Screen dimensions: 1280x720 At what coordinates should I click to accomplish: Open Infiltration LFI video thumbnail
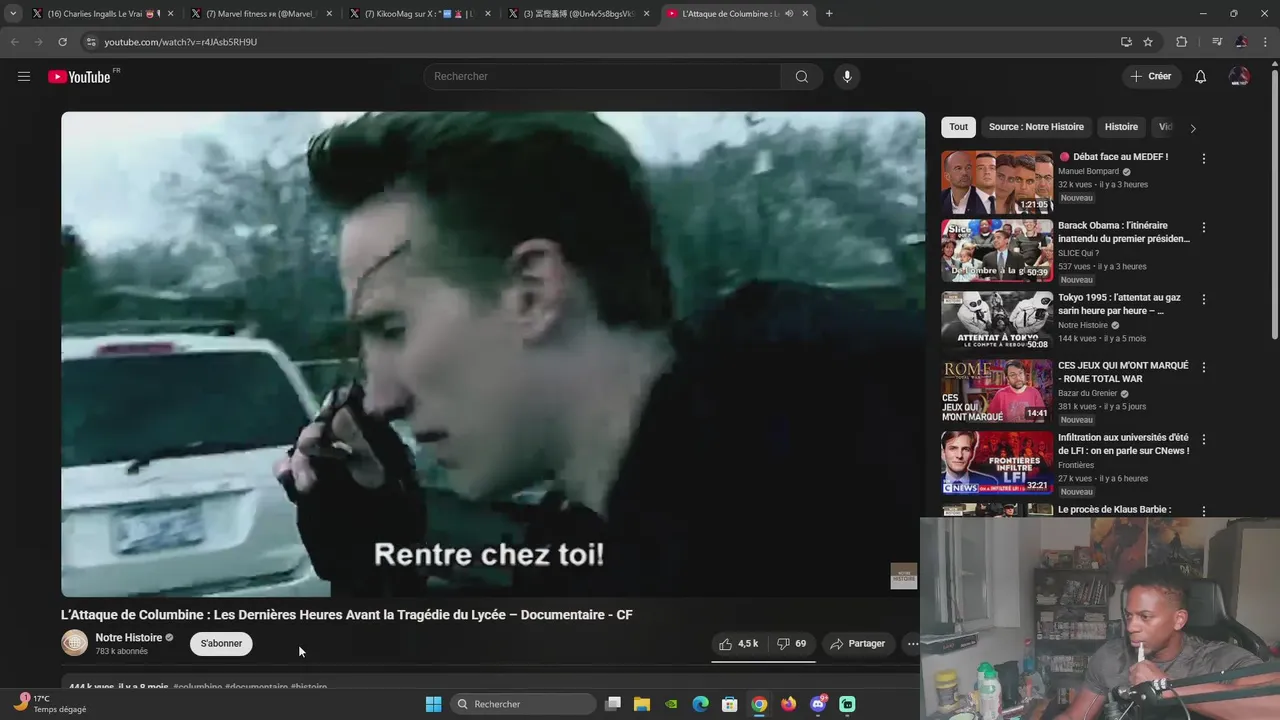click(997, 462)
